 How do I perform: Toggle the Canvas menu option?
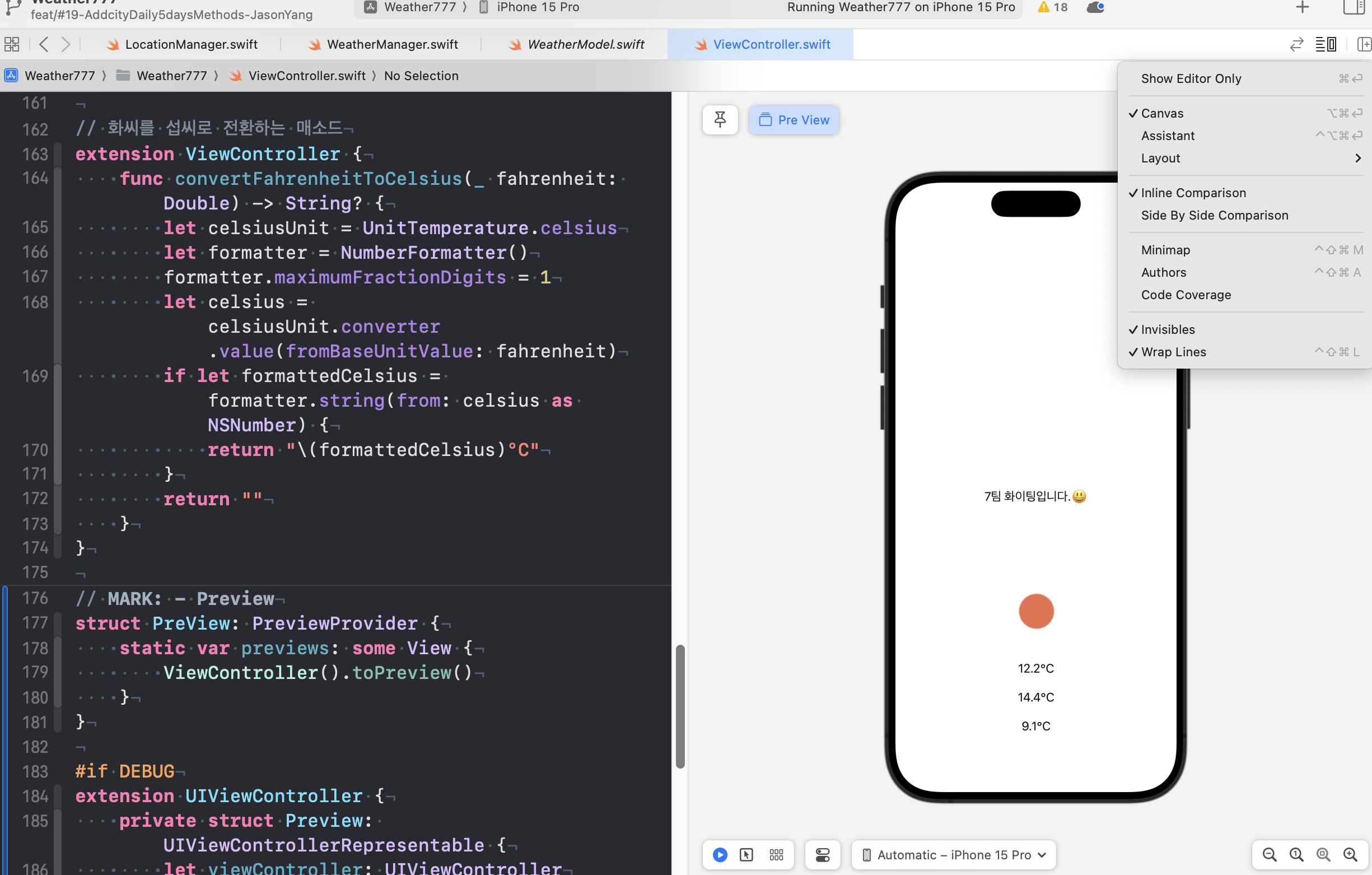click(x=1162, y=114)
